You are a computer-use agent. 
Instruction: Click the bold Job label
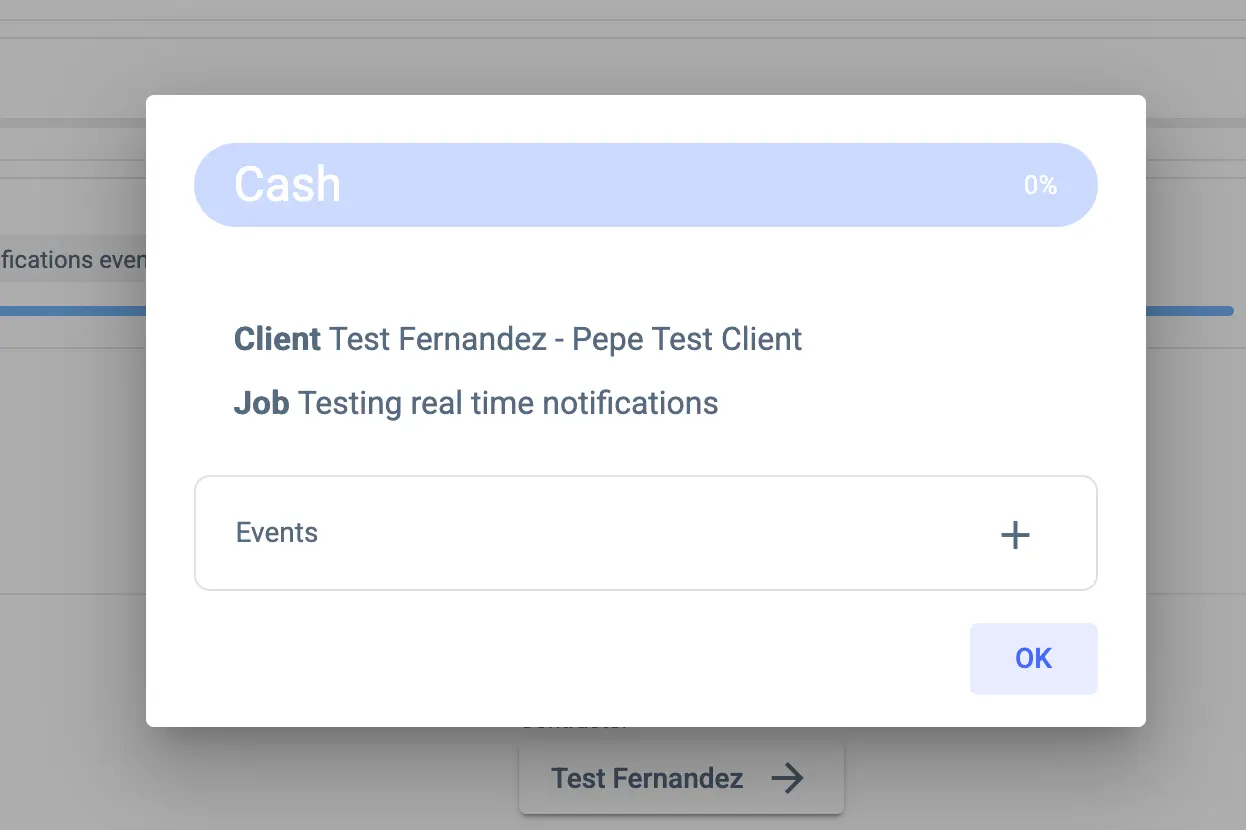click(x=261, y=403)
